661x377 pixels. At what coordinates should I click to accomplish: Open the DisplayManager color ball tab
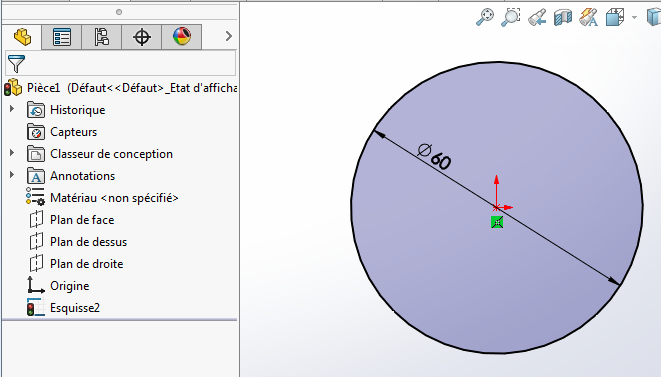pyautogui.click(x=182, y=37)
